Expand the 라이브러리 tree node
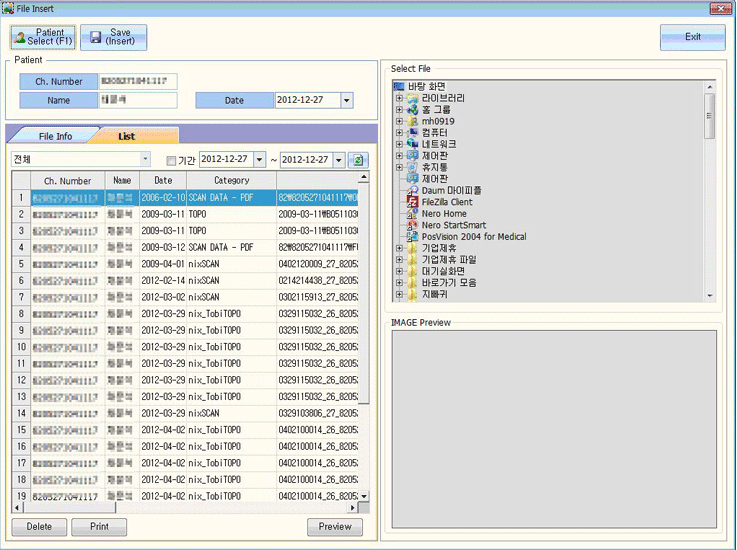This screenshot has width=737, height=550. coord(400,98)
